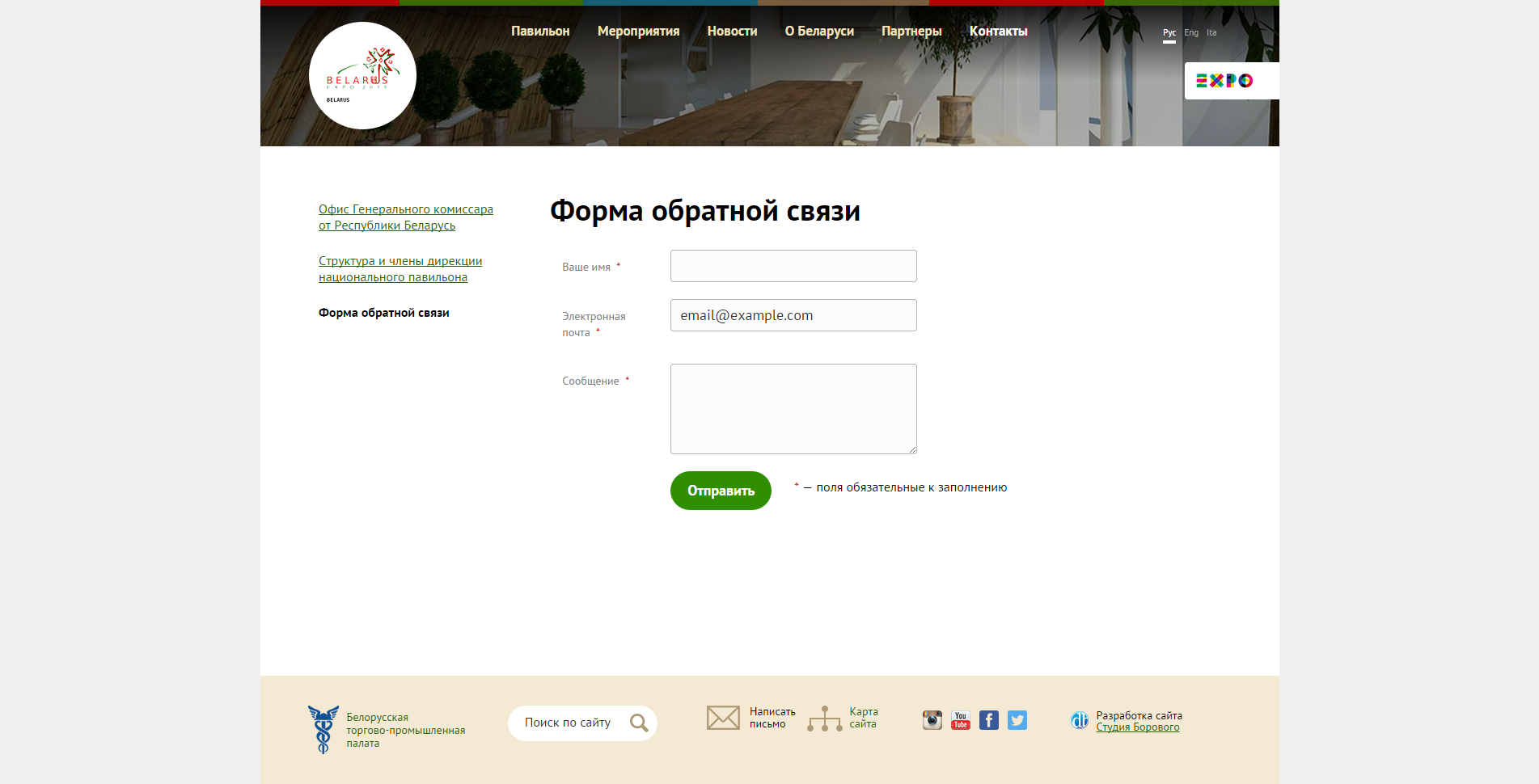
Task: Click the envelope write-letter icon
Action: coord(723,718)
